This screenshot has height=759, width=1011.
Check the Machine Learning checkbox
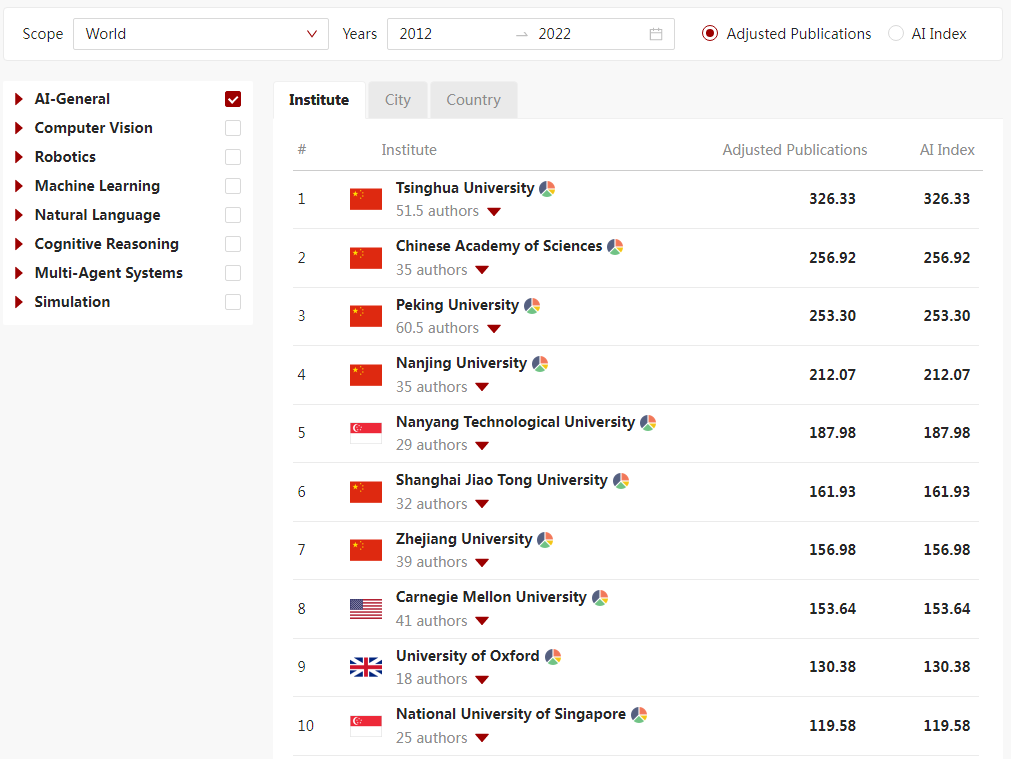tap(233, 186)
